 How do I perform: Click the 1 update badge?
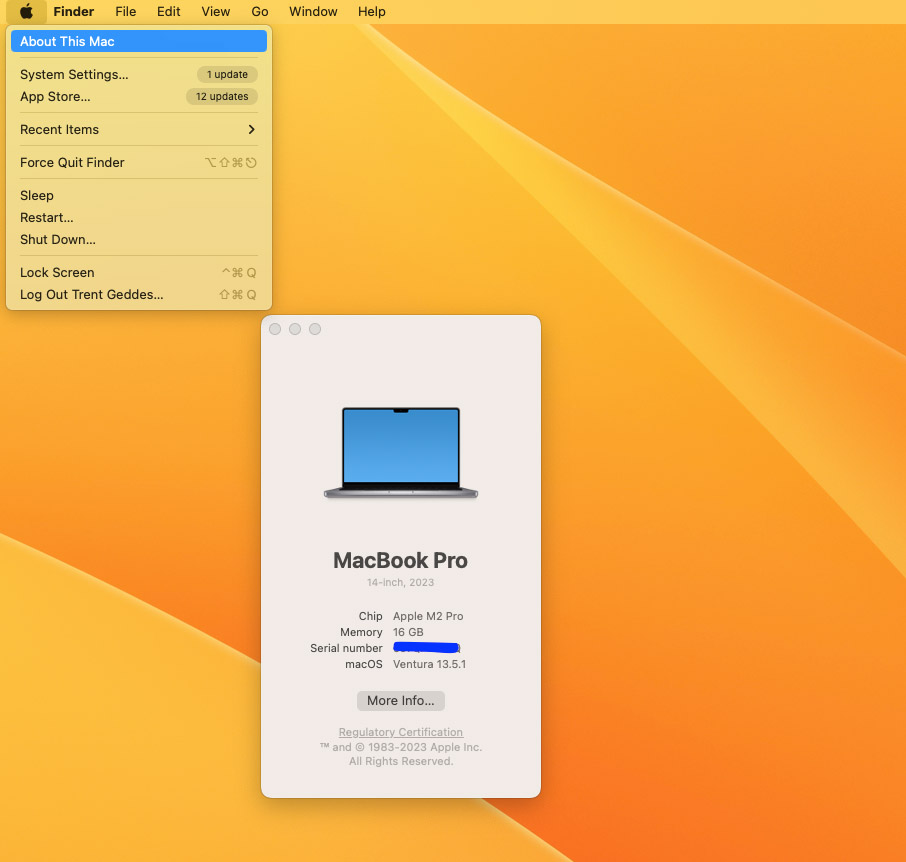(227, 75)
